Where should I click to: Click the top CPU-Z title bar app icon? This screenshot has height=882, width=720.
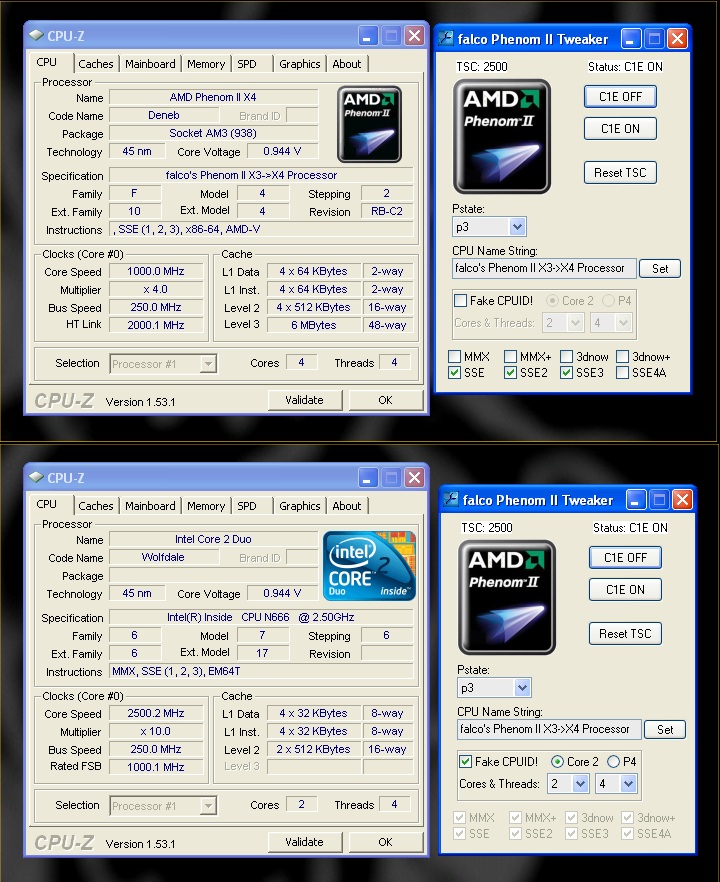tap(37, 35)
